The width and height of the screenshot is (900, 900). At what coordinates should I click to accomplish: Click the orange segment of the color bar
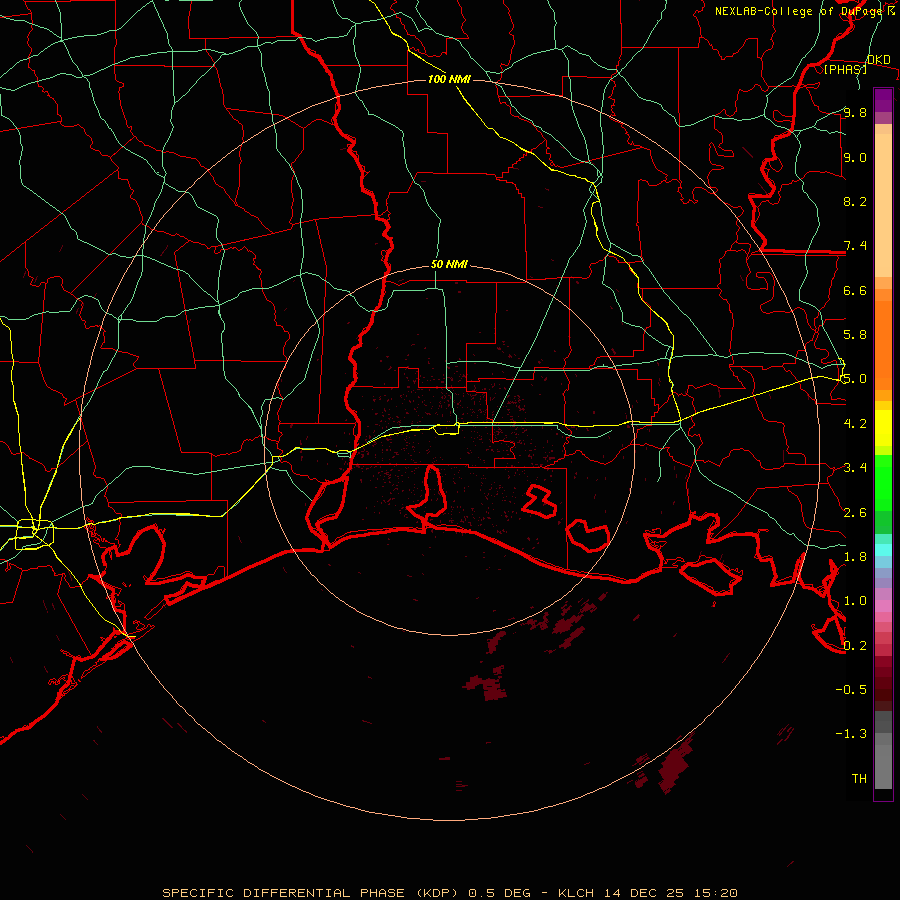tap(883, 346)
